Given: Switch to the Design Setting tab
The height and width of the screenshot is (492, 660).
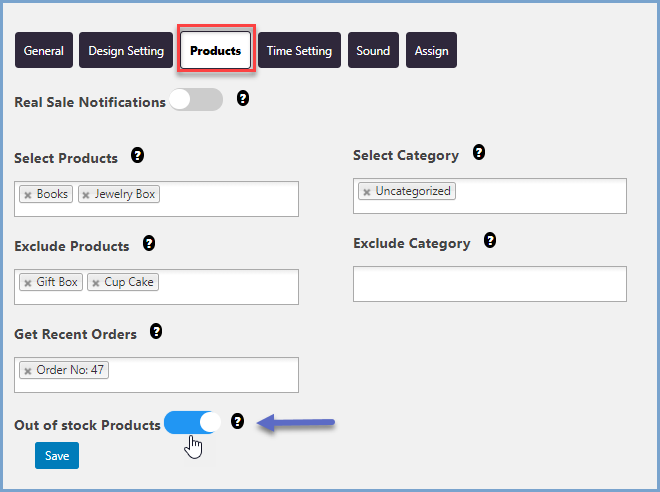Looking at the screenshot, I should point(126,51).
